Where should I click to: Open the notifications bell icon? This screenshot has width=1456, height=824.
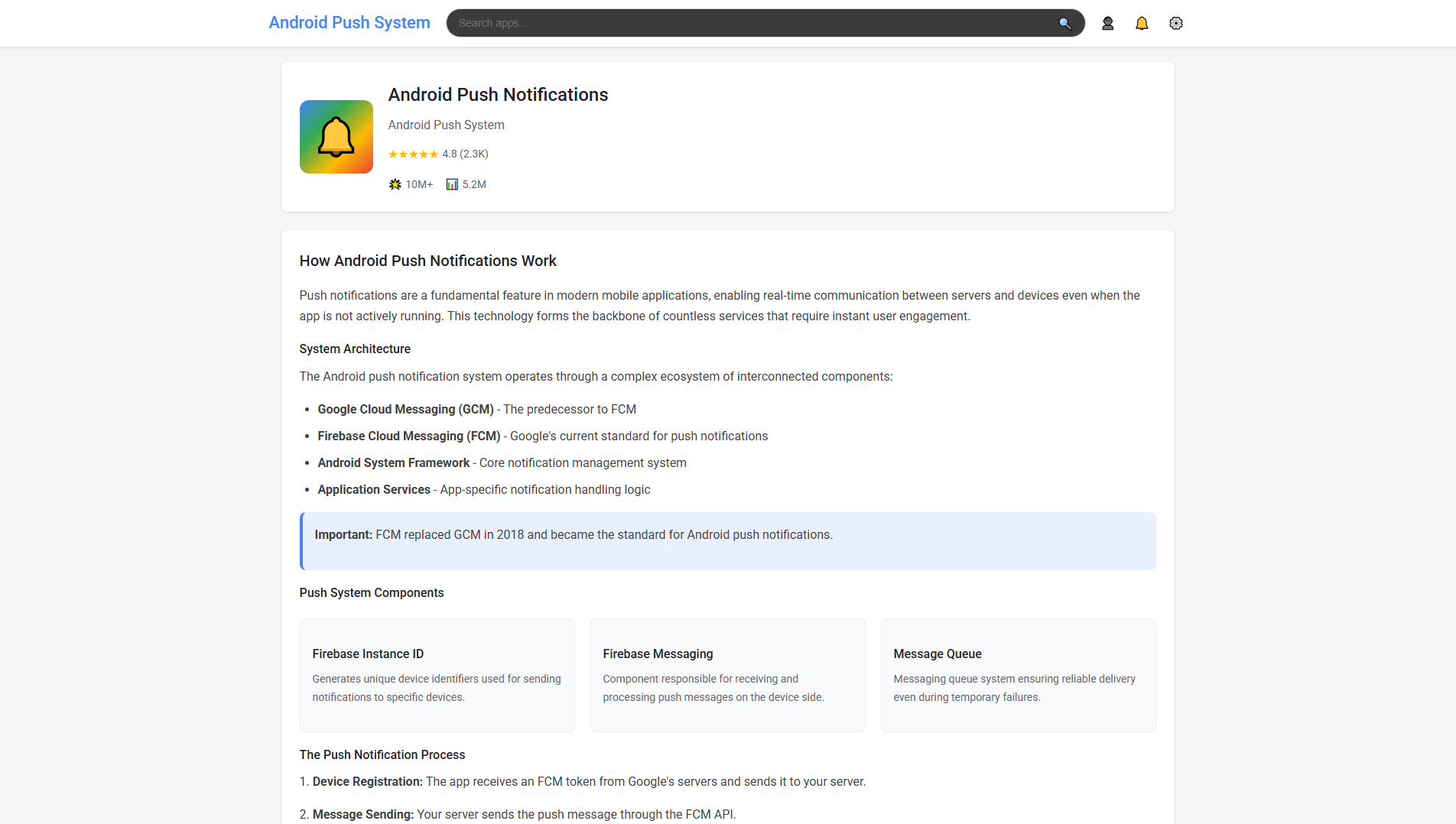point(1142,24)
